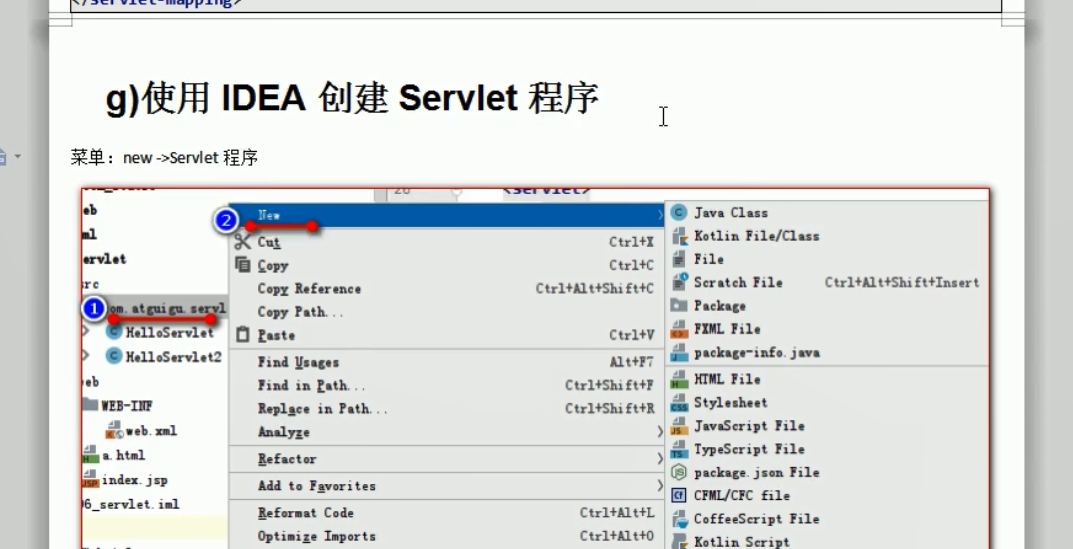Open the New submenu arrow
This screenshot has width=1073, height=549.
660,215
